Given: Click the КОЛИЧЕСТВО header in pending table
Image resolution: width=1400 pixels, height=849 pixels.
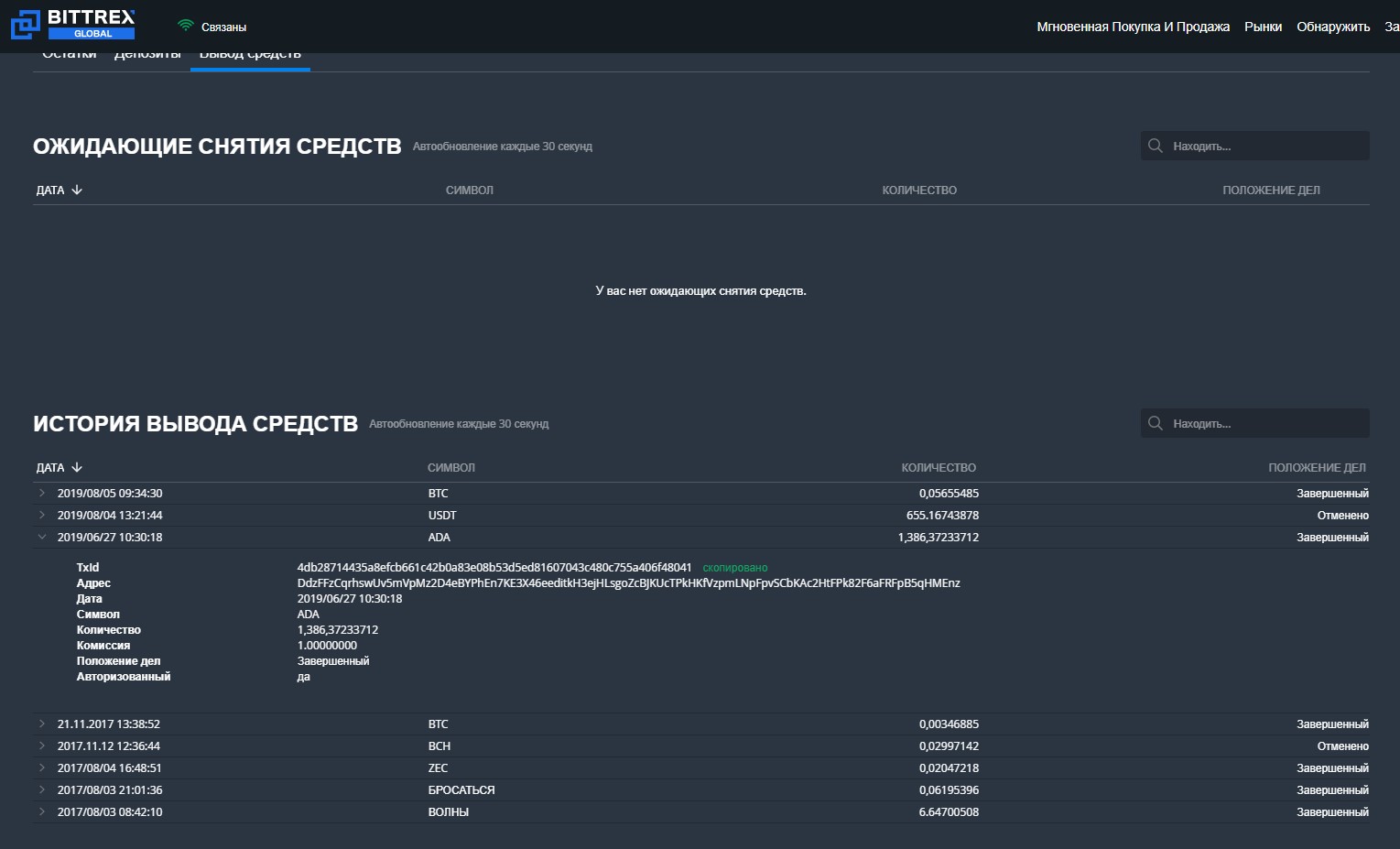Looking at the screenshot, I should click(919, 190).
